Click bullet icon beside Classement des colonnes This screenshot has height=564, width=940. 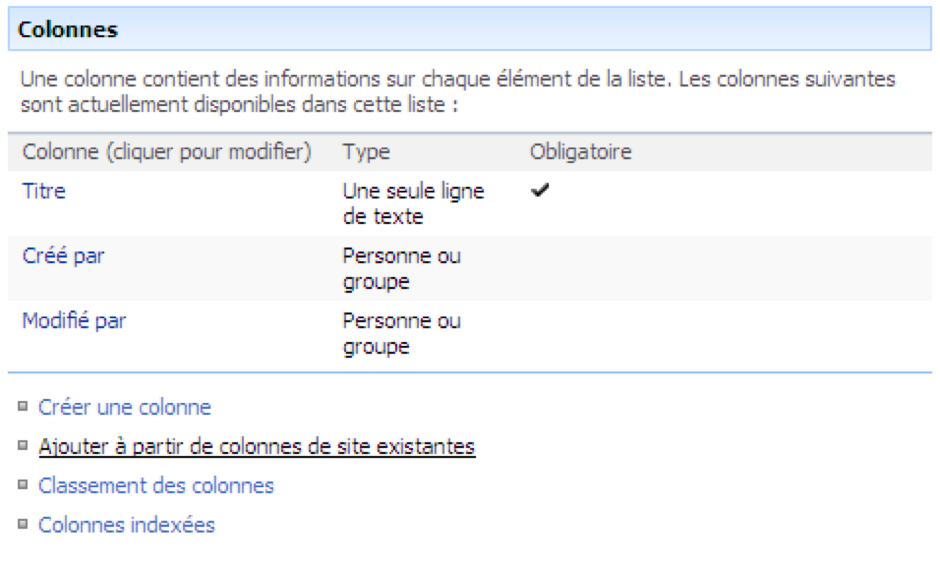(23, 485)
